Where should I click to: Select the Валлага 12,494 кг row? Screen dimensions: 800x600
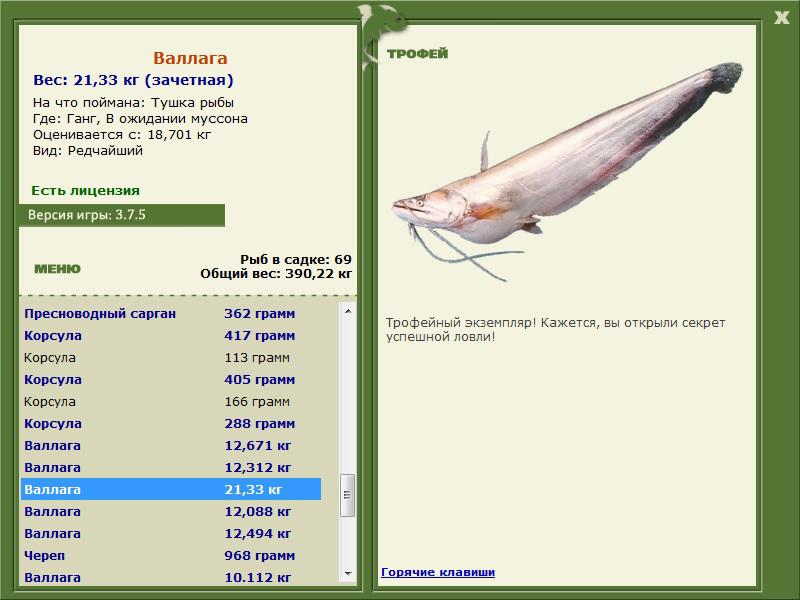[x=171, y=533]
